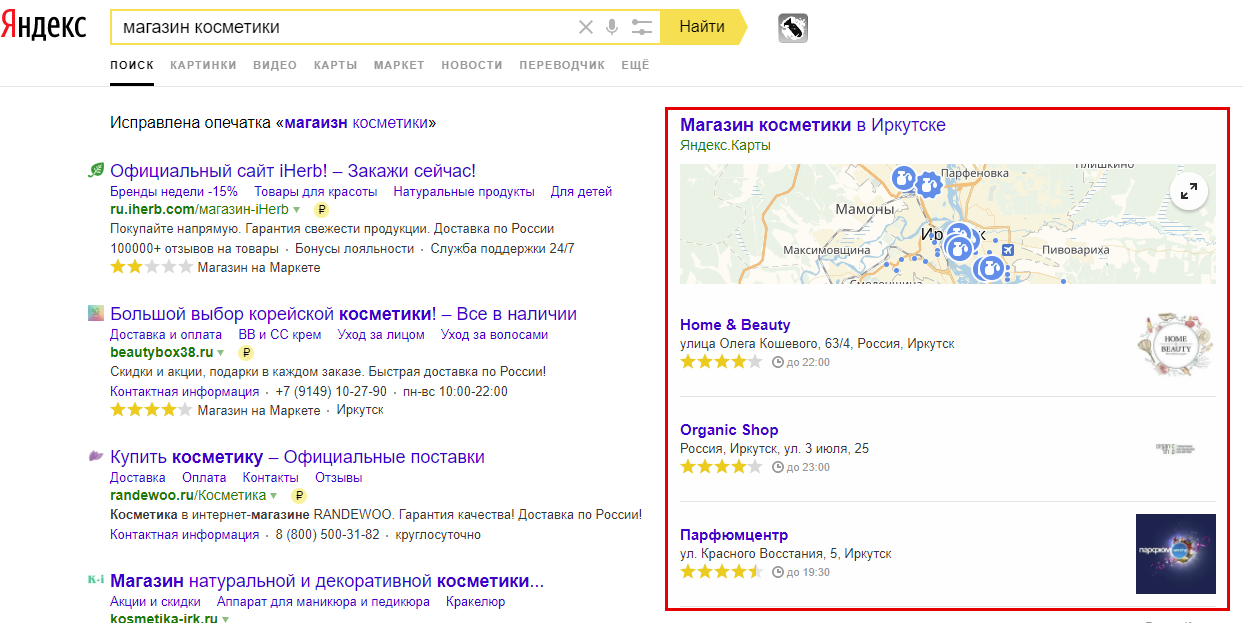Open the Кракелюр sitelink

tap(475, 601)
